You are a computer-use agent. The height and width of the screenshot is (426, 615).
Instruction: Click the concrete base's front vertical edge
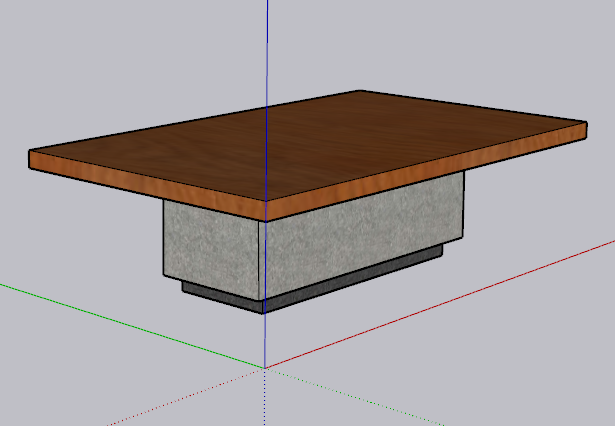(x=264, y=260)
